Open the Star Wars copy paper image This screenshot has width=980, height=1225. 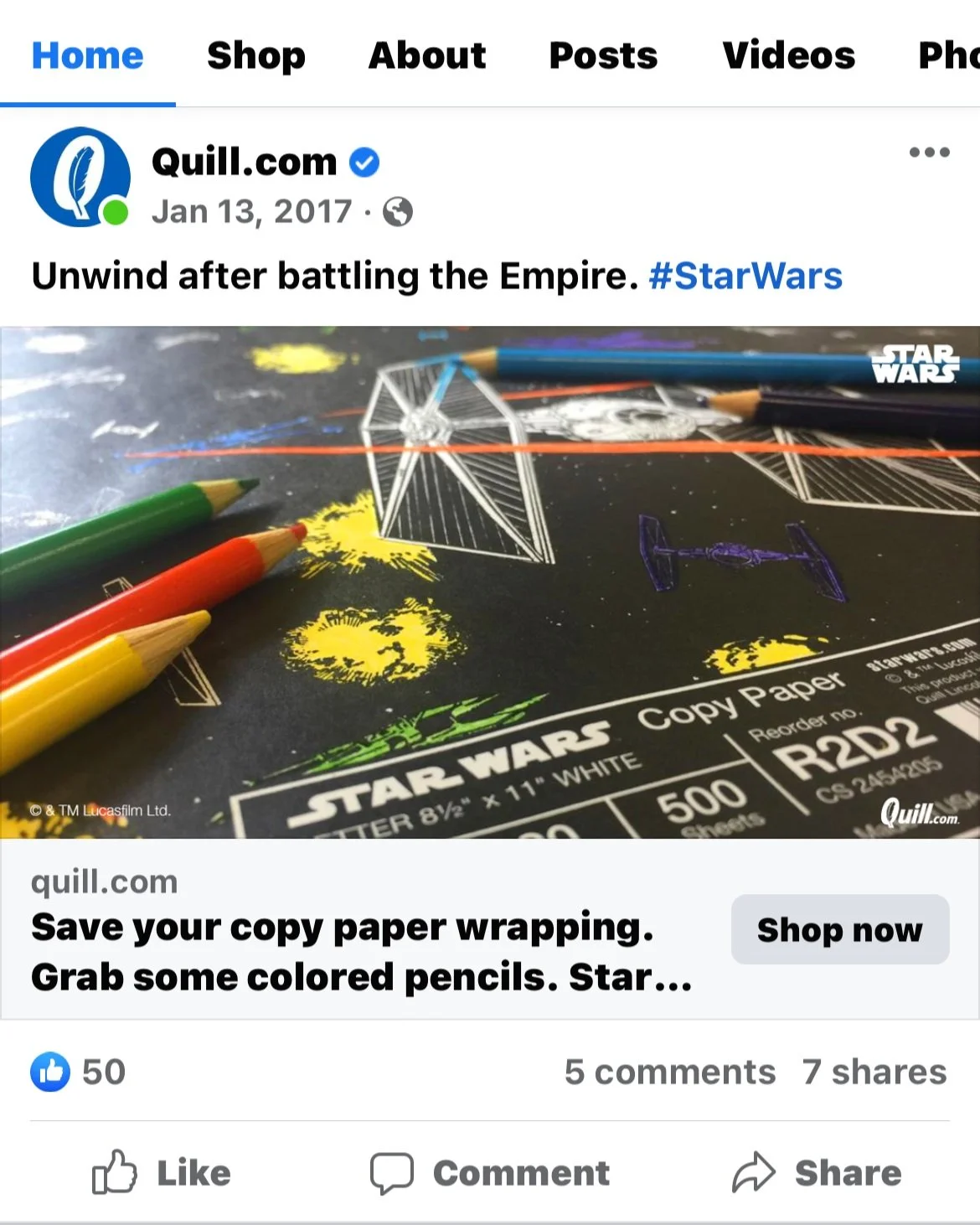tap(490, 581)
